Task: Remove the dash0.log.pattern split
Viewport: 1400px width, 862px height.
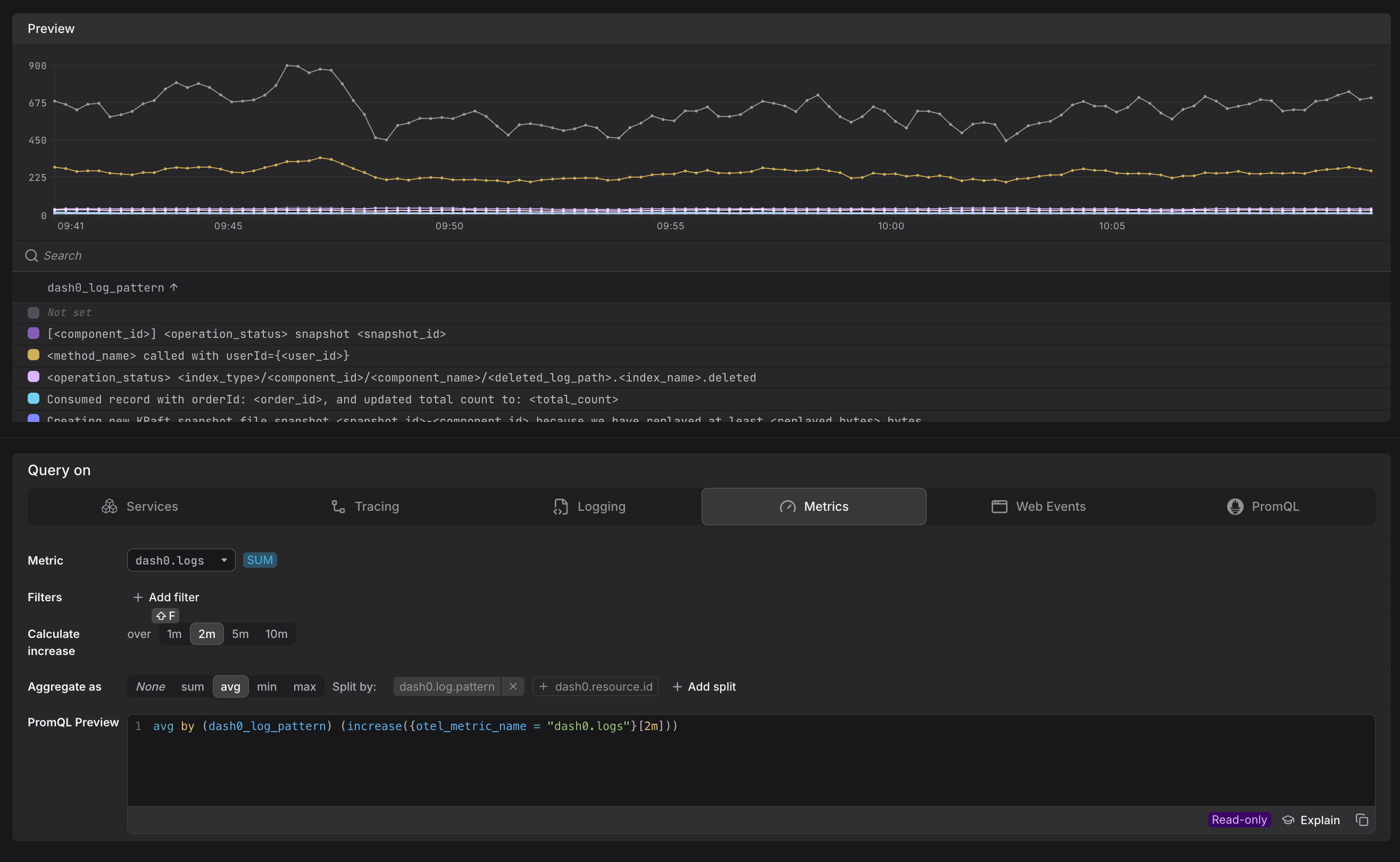Action: point(512,686)
